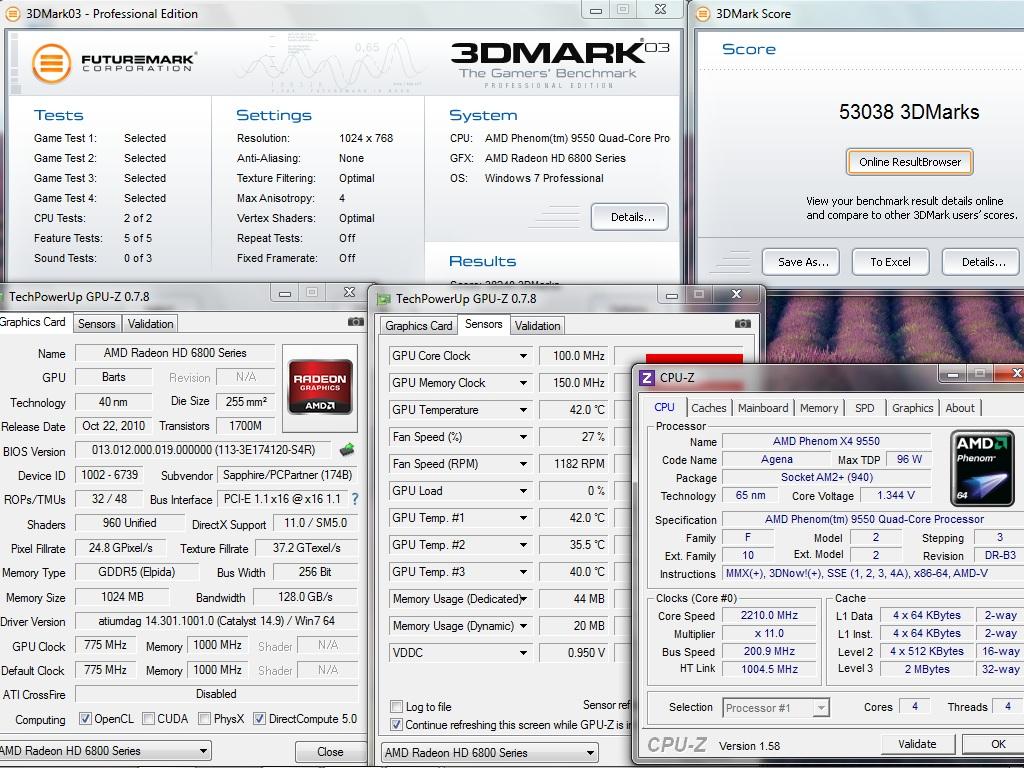Click the Driver Version field

[216, 621]
